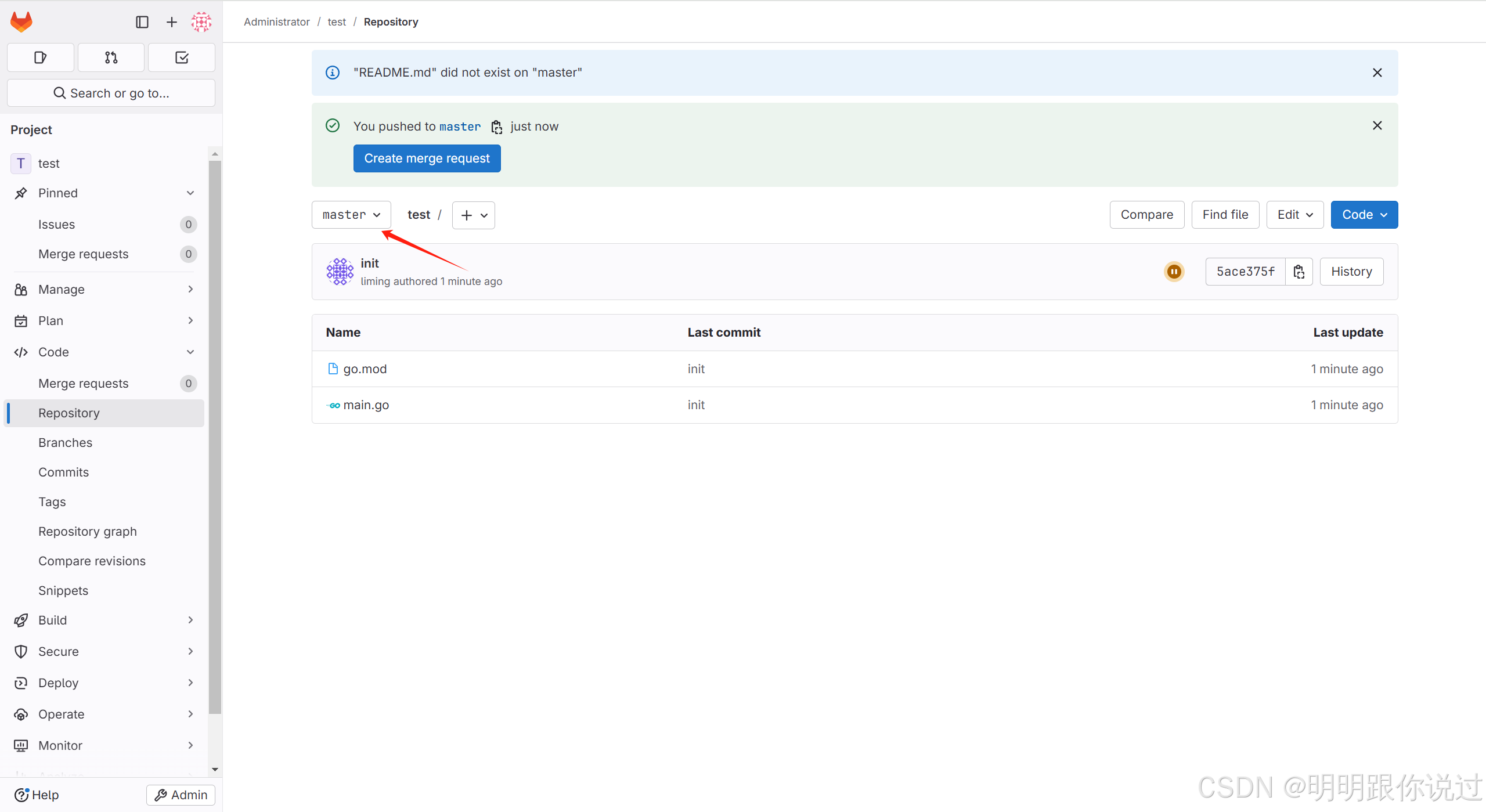The width and height of the screenshot is (1486, 812).
Task: Expand the Secure section chevron
Action: point(190,652)
